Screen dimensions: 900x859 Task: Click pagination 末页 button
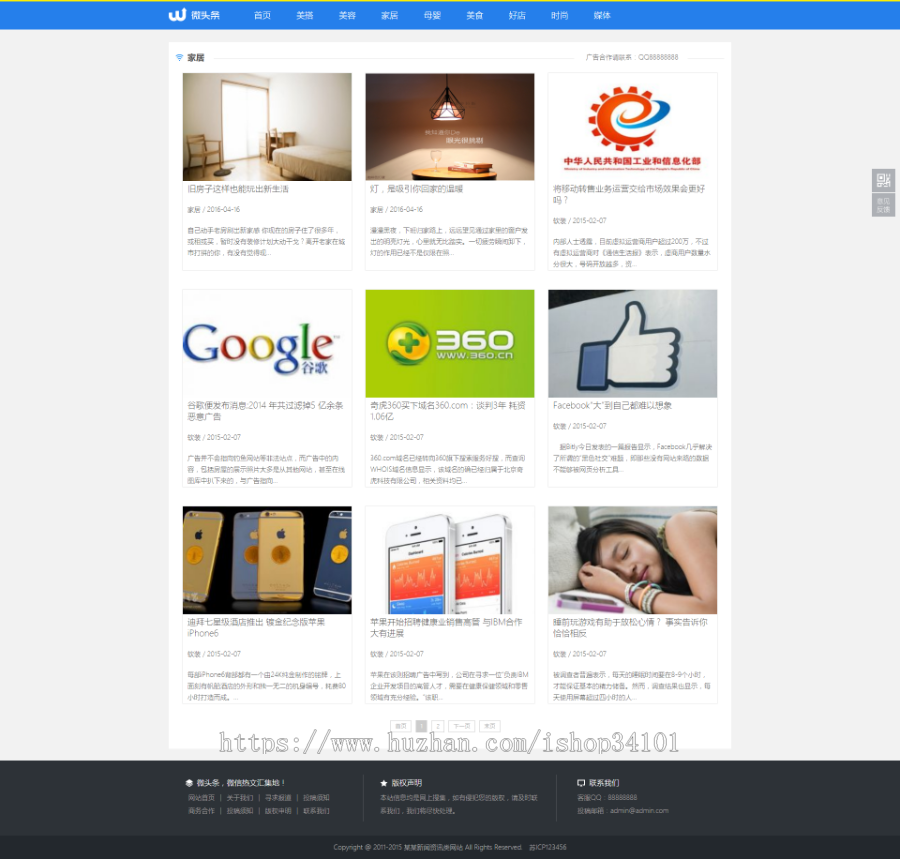pos(490,726)
